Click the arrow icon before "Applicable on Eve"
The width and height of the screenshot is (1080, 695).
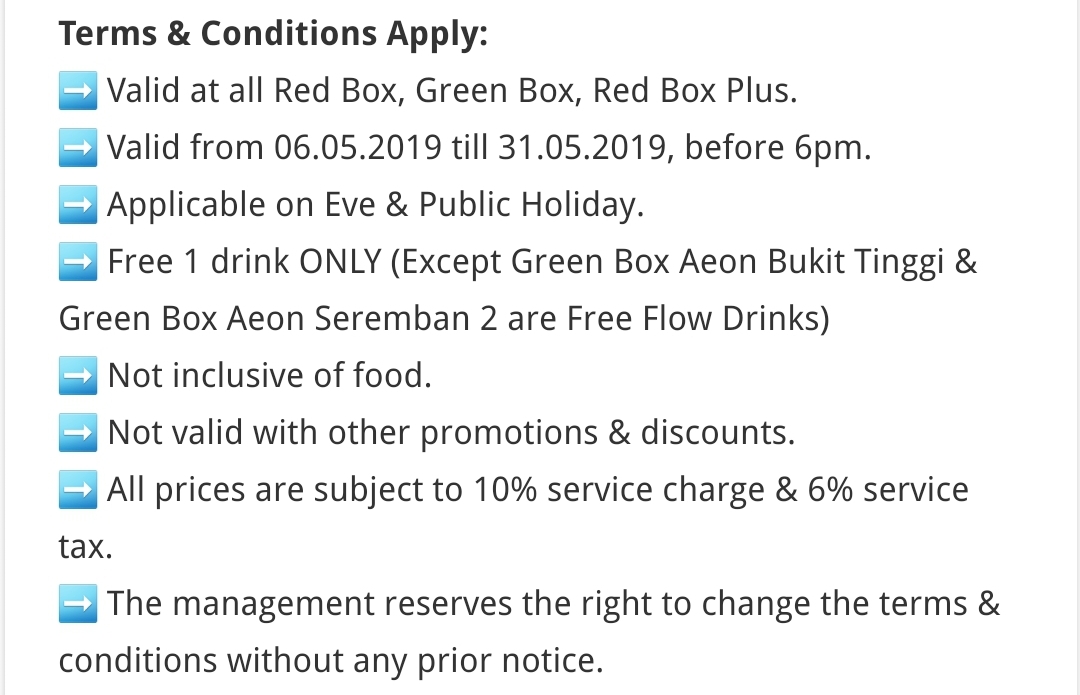click(78, 205)
